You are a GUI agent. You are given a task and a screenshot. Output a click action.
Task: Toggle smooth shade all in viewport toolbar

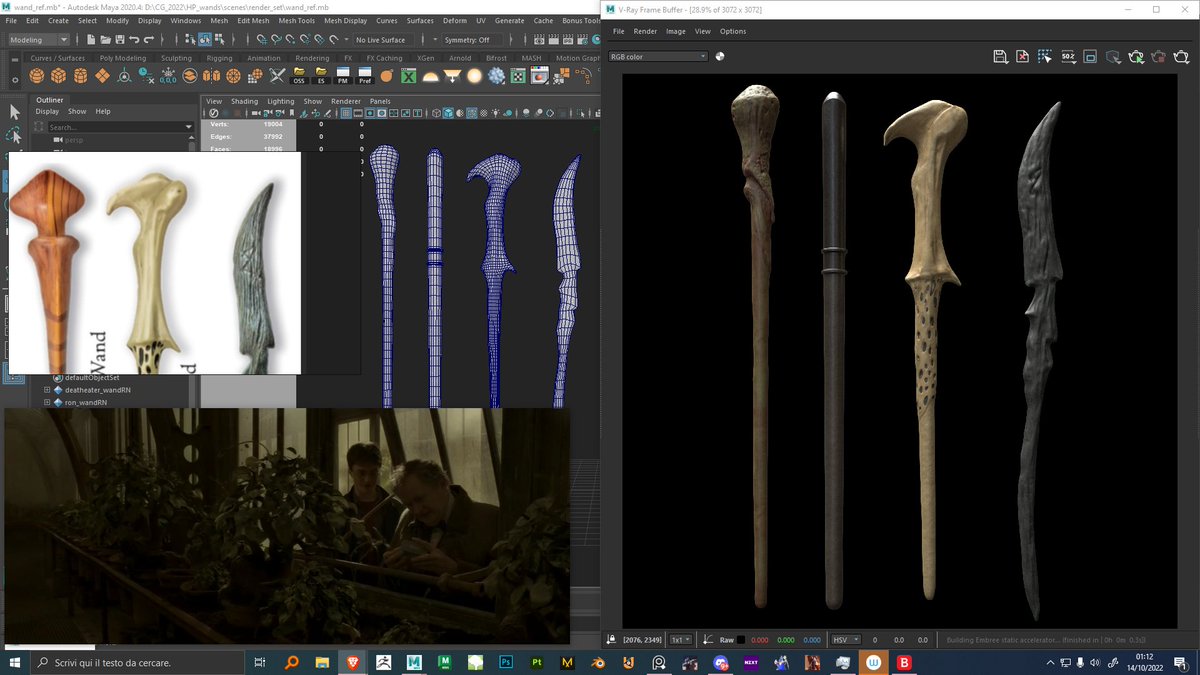pyautogui.click(x=448, y=114)
